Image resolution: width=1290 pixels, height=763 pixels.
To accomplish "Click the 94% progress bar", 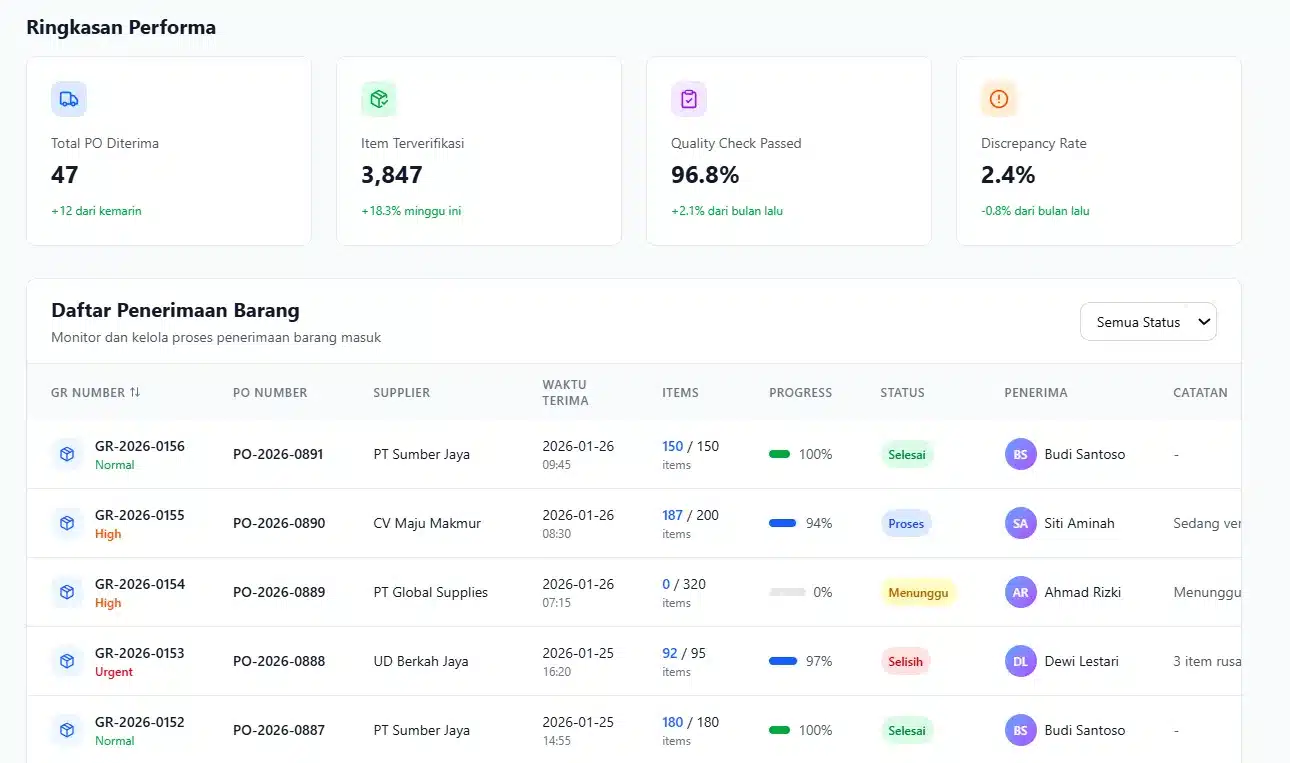I will click(x=782, y=523).
